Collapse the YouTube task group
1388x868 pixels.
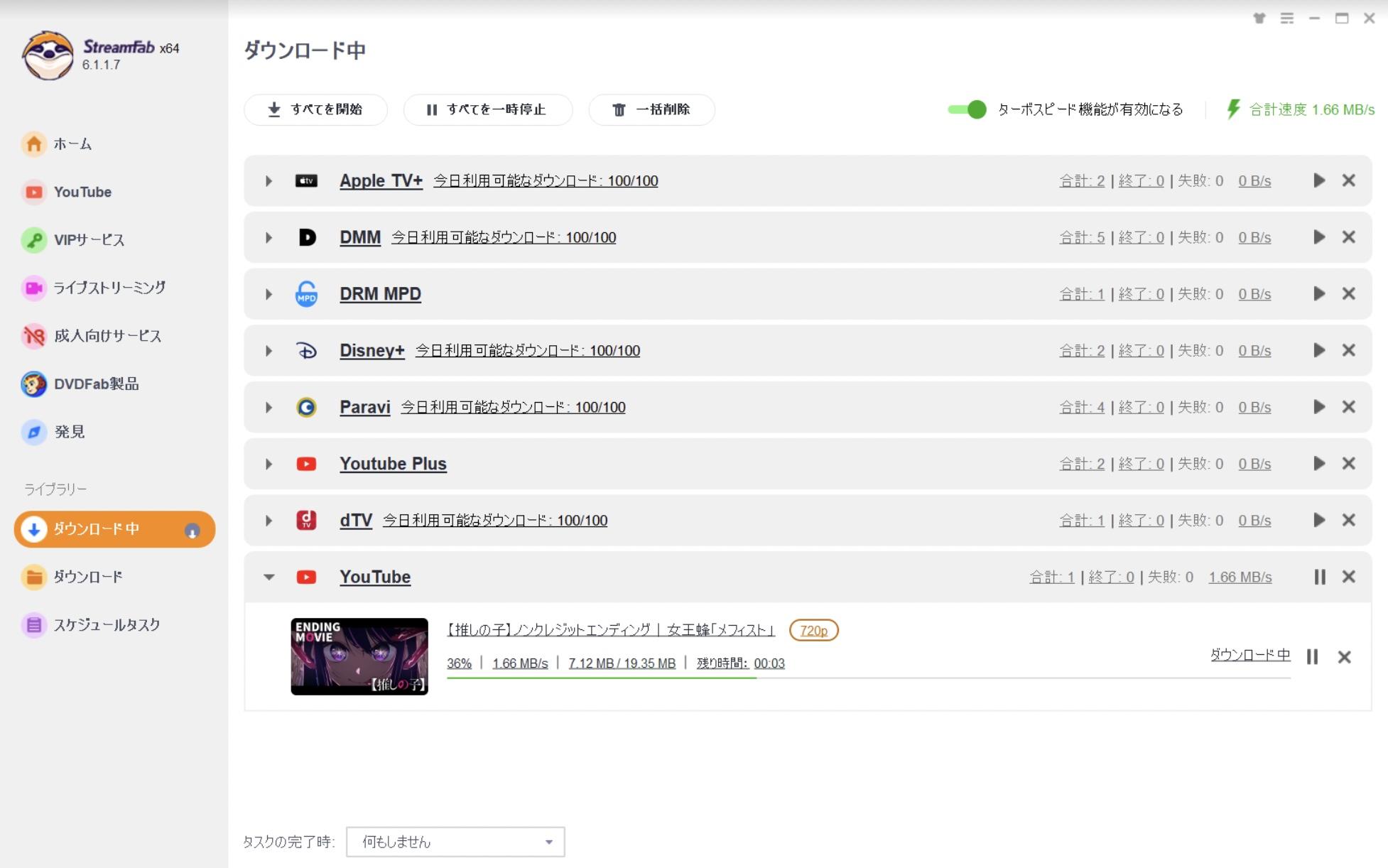coord(269,577)
